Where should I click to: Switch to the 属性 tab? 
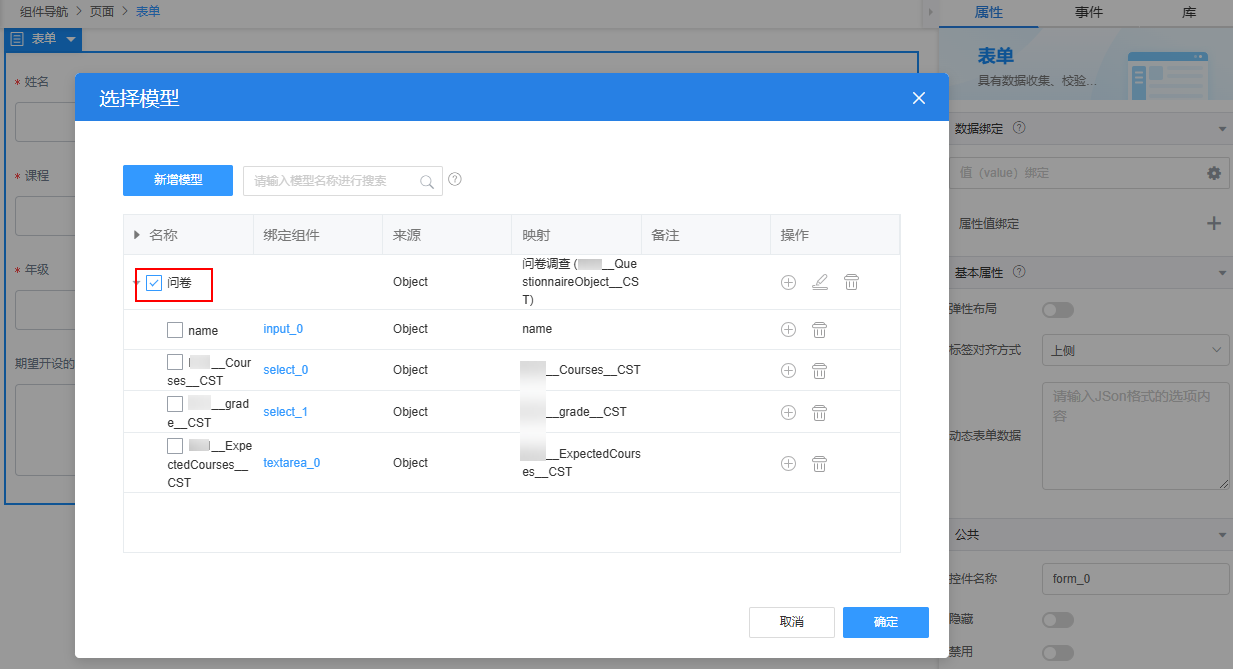pos(988,12)
